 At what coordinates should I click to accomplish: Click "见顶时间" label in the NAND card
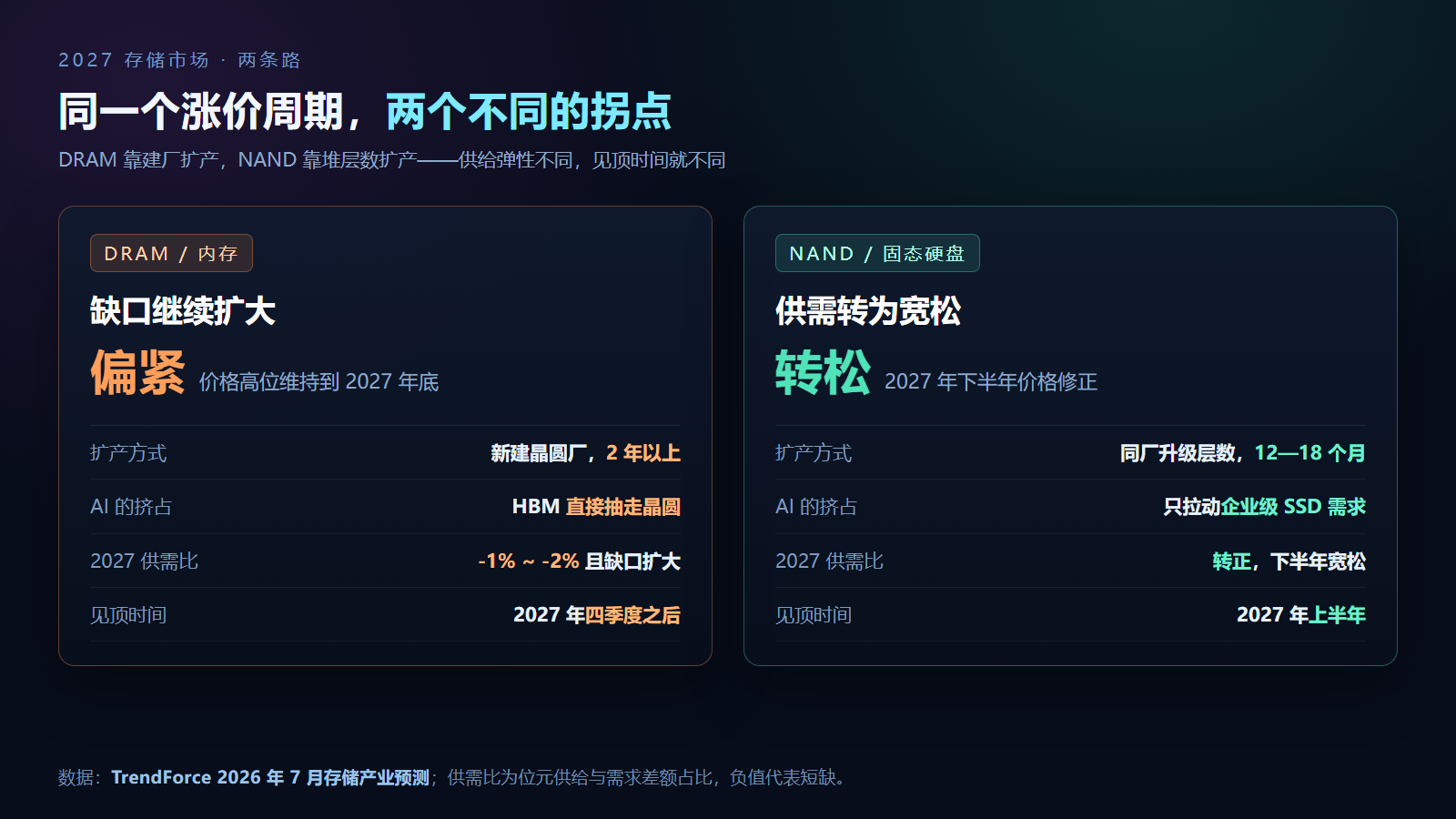(814, 615)
